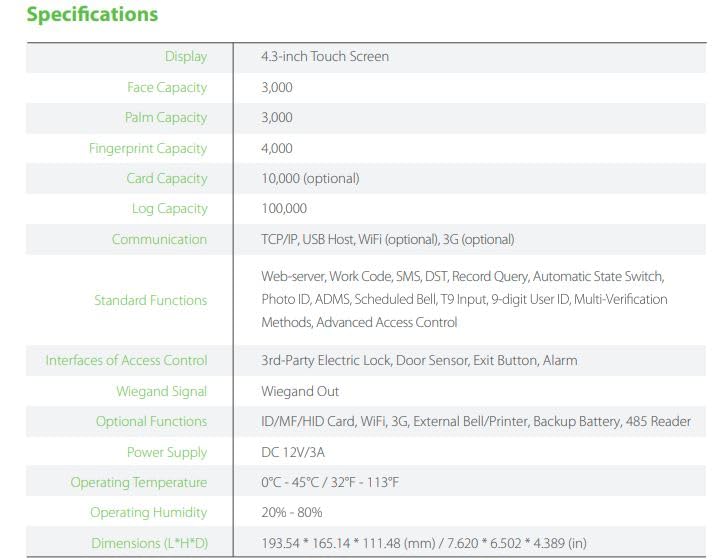726x560 pixels.
Task: Click the Specifications heading
Action: [x=92, y=14]
